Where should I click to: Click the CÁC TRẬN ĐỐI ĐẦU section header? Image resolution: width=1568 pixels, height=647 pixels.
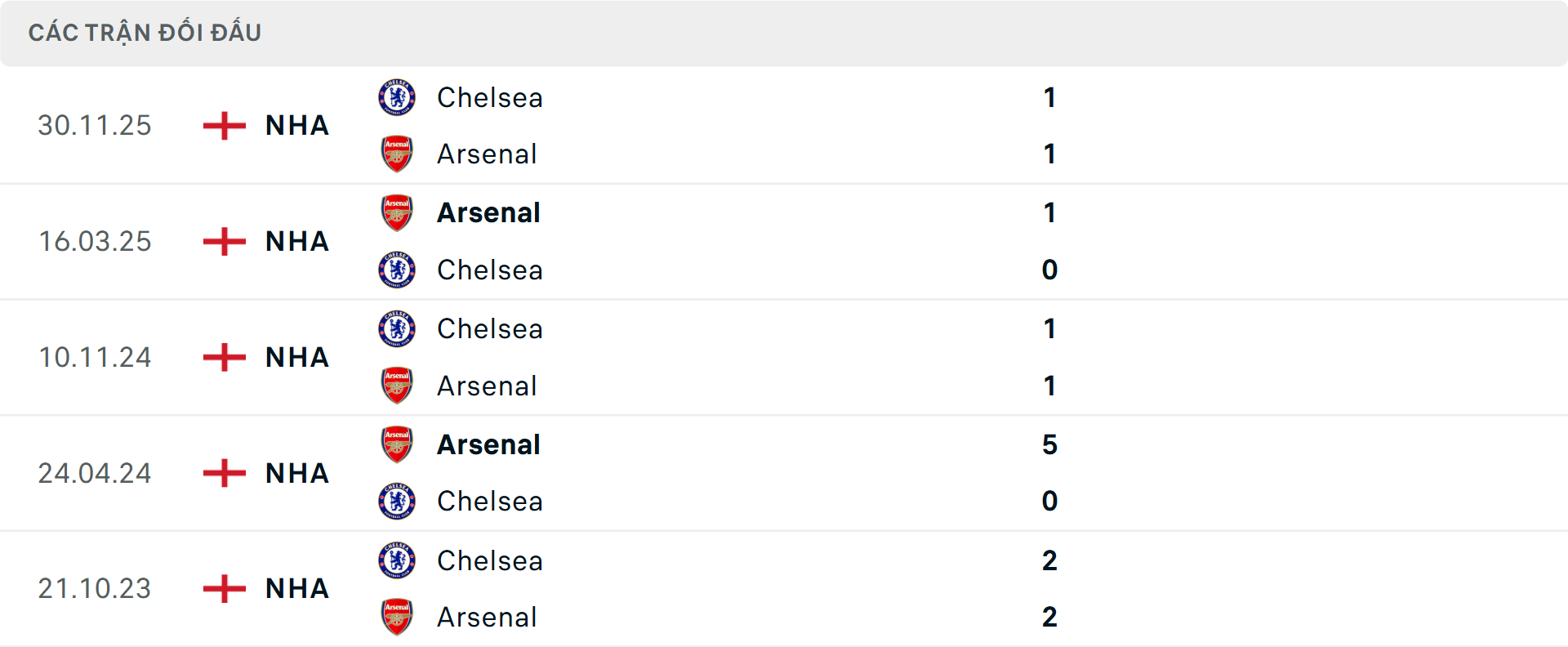click(x=145, y=32)
